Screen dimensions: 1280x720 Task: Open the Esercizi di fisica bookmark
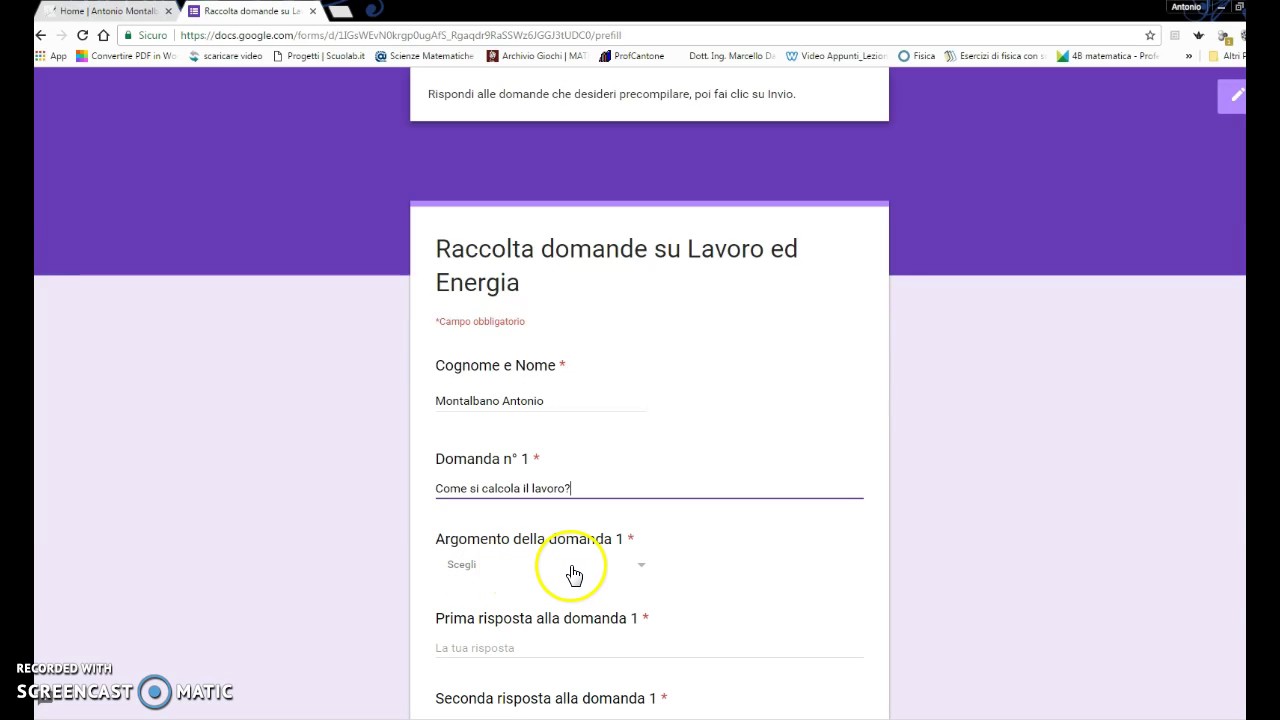[995, 56]
